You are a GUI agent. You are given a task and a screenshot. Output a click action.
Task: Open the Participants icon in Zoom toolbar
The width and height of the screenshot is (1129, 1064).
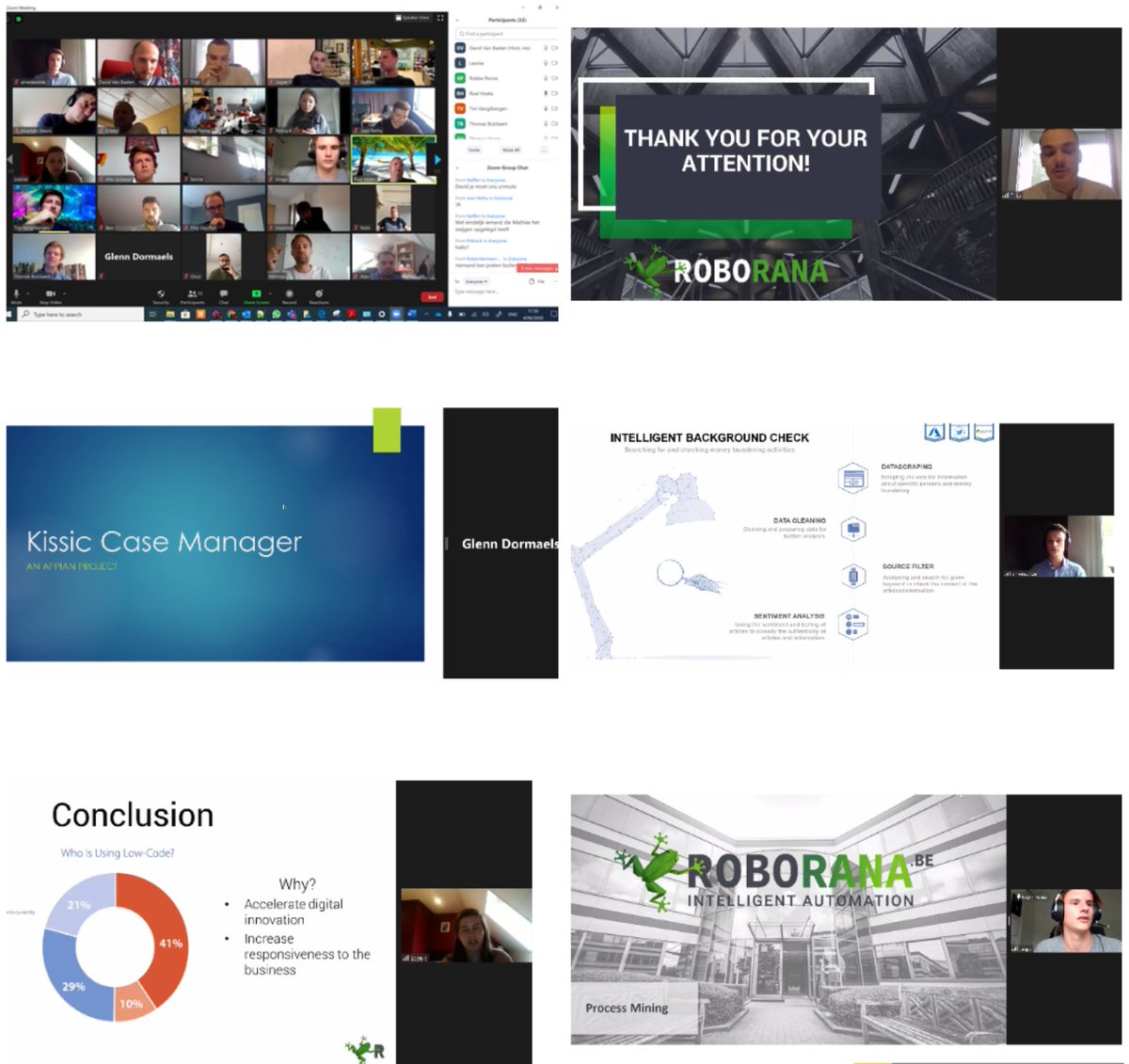(x=192, y=294)
